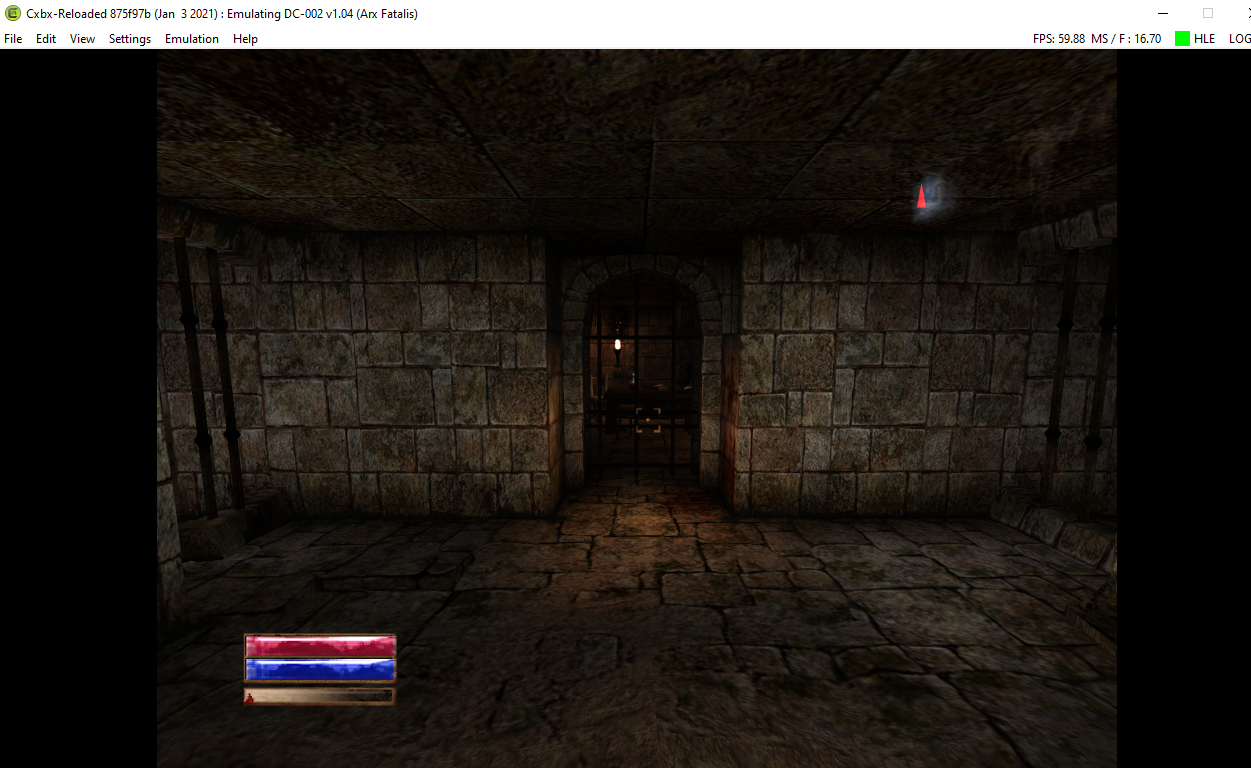
Task: Click the FPS: 59.88 readout
Action: coord(1059,39)
